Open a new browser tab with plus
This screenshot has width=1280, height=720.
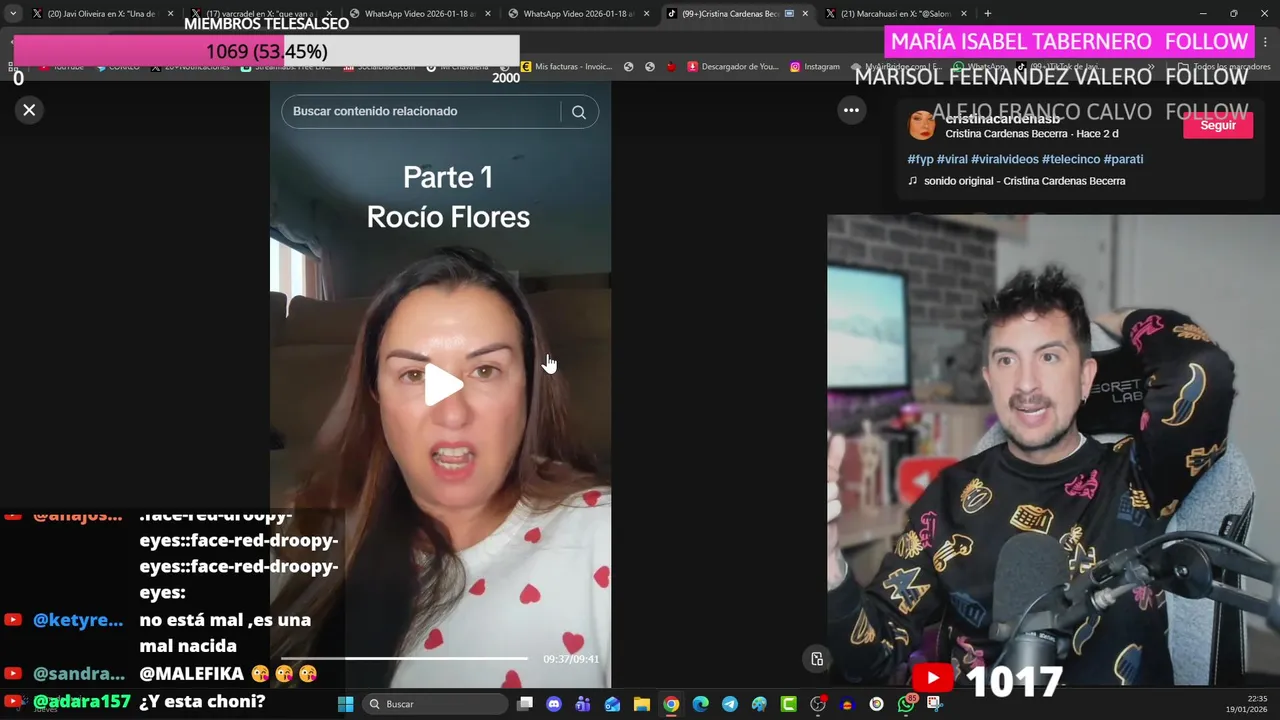coord(987,14)
